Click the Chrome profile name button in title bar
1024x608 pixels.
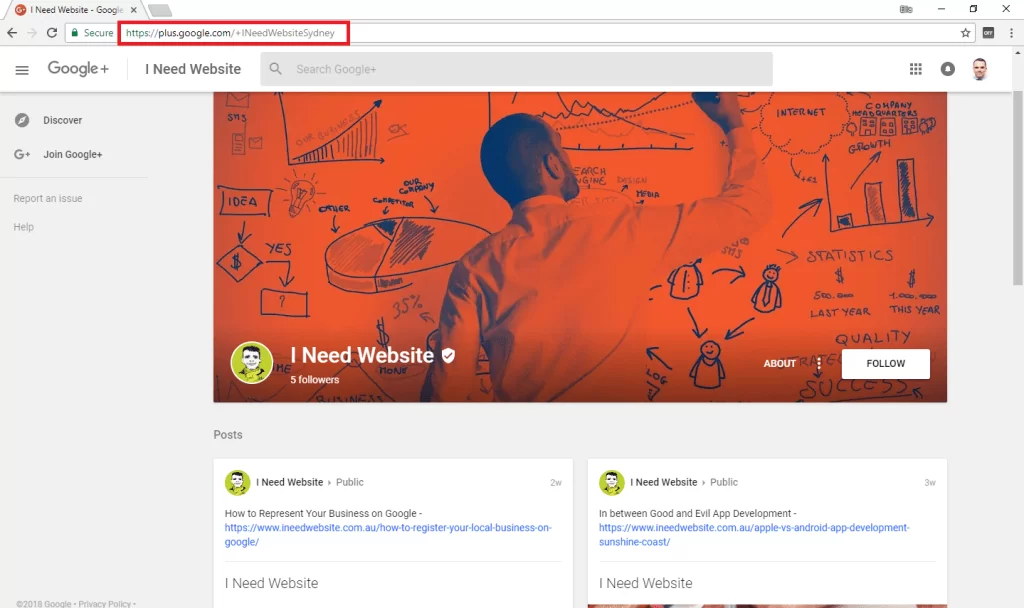coord(906,9)
